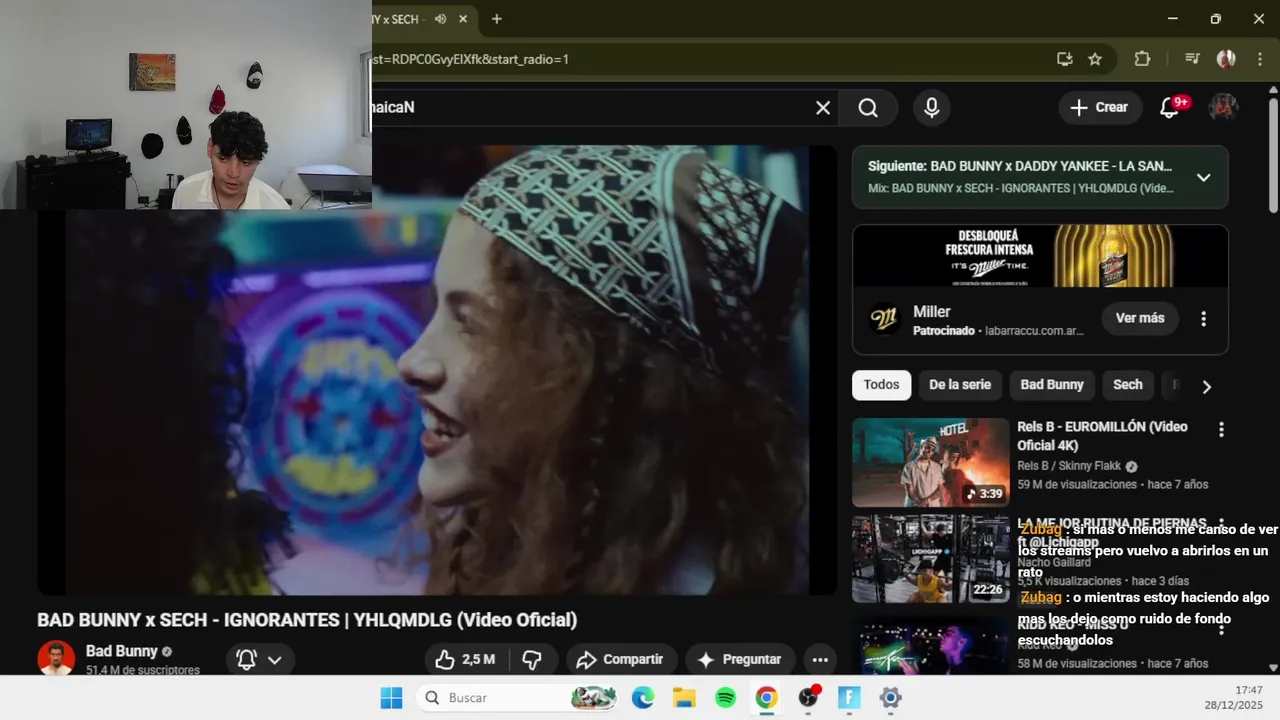Viewport: 1280px width, 720px height.
Task: Select the Bad Bunny filter chip
Action: 1052,385
